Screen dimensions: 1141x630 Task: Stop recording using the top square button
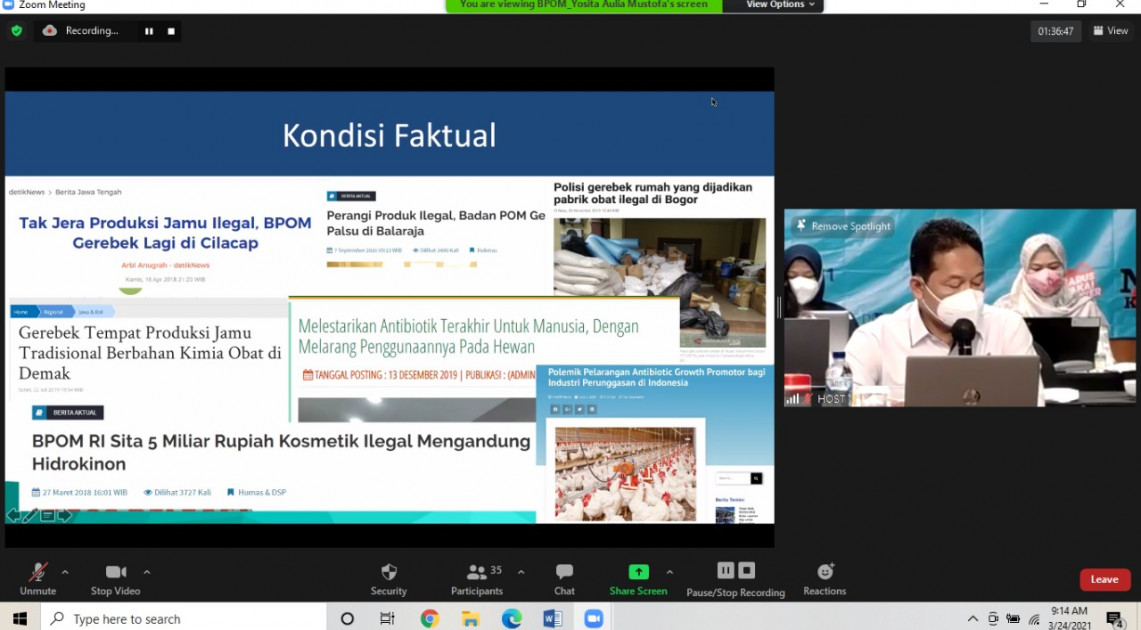(x=171, y=31)
